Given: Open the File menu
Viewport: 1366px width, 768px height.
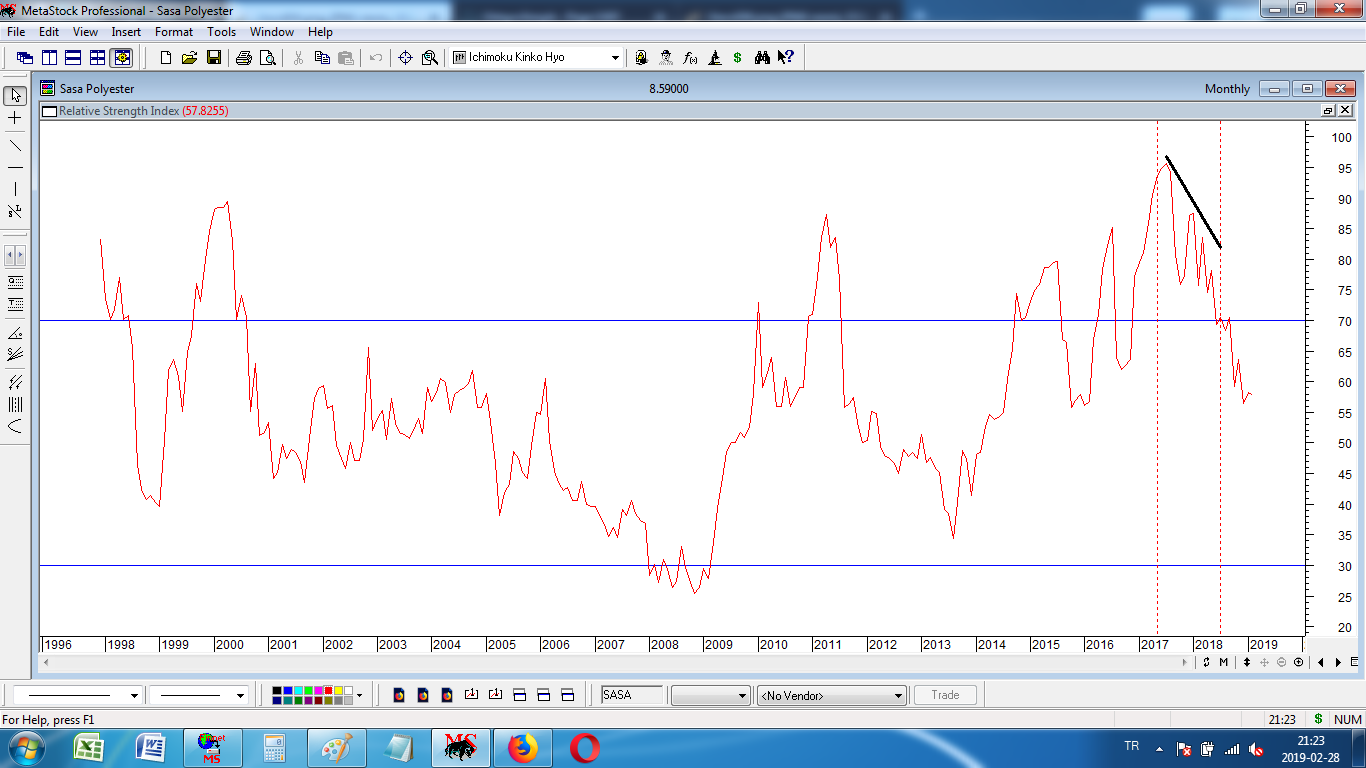Looking at the screenshot, I should coord(16,32).
